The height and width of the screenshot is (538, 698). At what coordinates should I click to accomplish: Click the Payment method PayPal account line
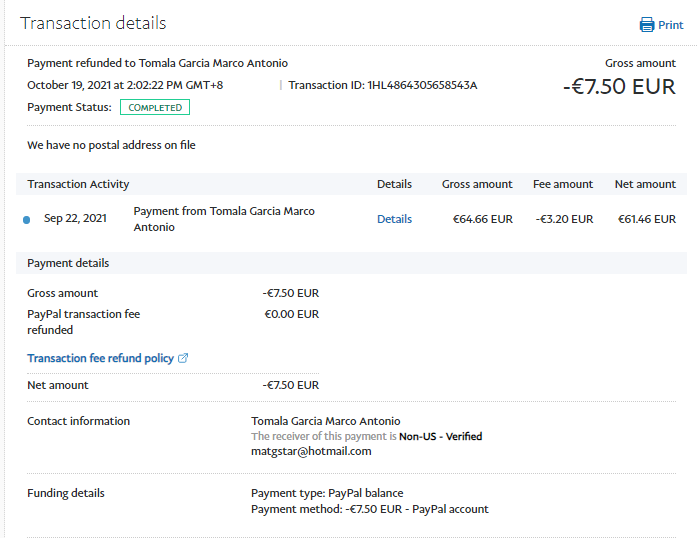(369, 509)
